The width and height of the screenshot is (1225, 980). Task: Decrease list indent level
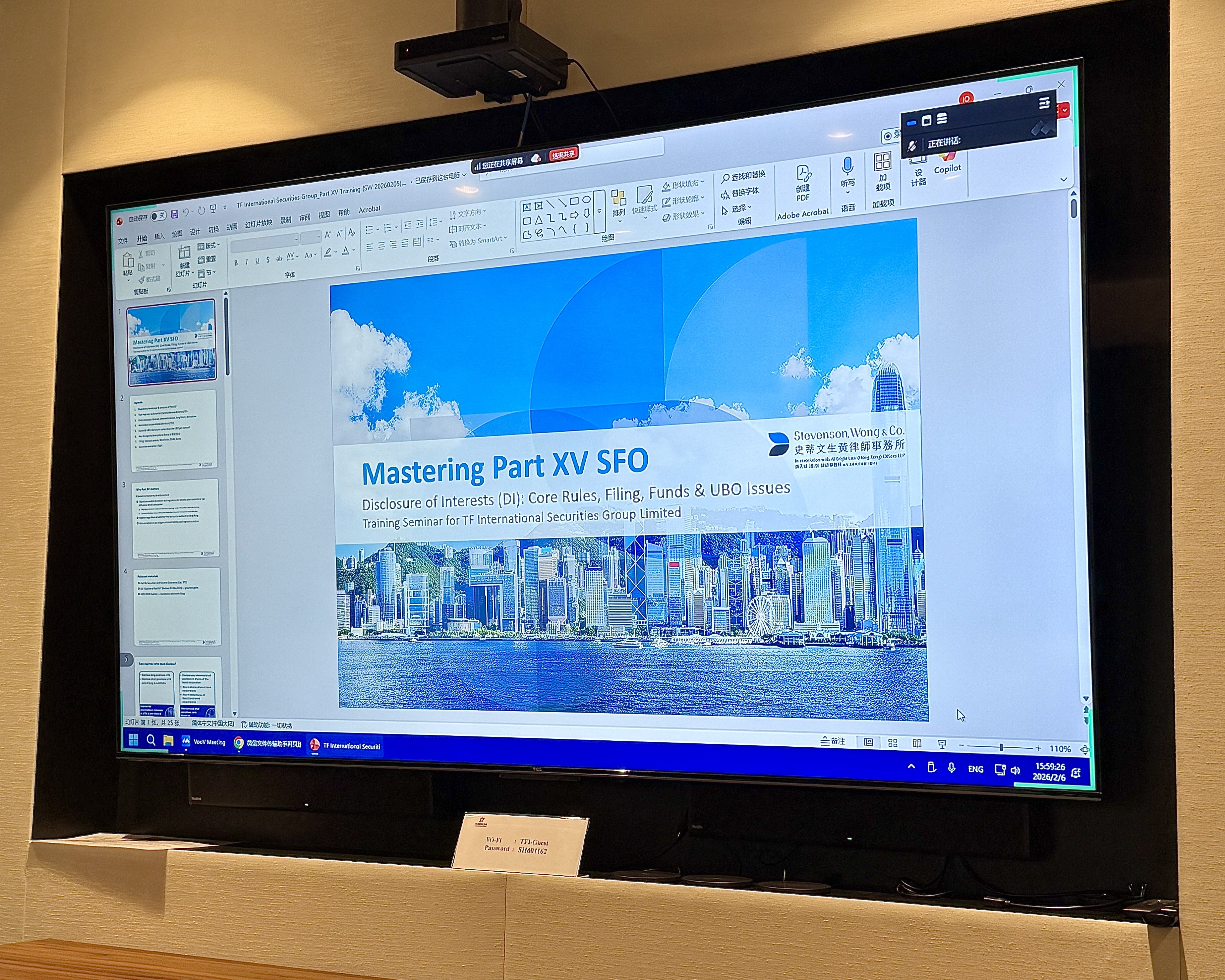pos(407,226)
